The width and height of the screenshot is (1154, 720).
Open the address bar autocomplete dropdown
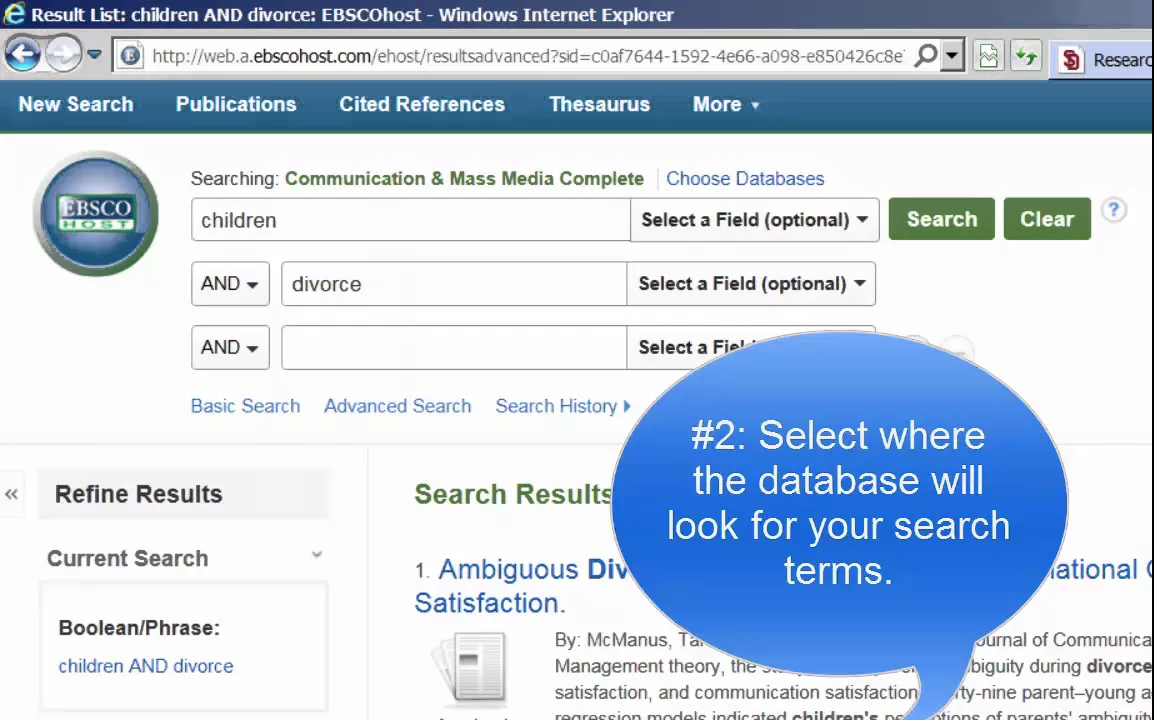point(952,55)
